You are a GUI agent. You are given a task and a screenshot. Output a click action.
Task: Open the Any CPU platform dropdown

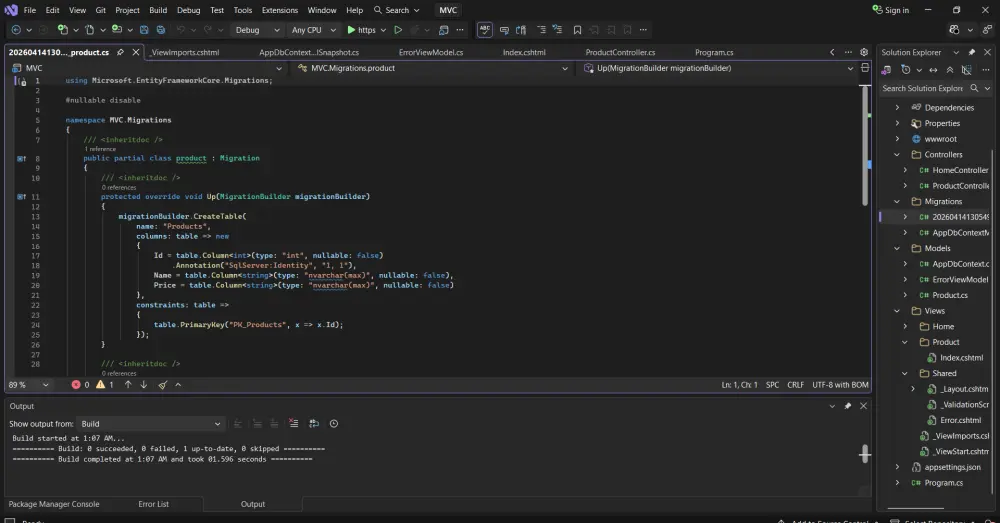pyautogui.click(x=313, y=30)
